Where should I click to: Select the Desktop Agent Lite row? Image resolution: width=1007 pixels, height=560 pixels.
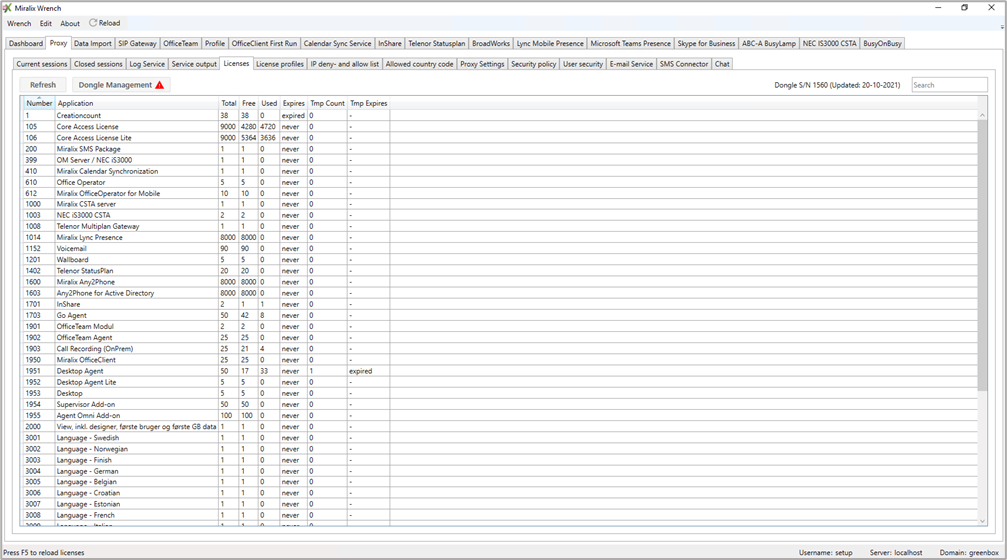(x=501, y=382)
